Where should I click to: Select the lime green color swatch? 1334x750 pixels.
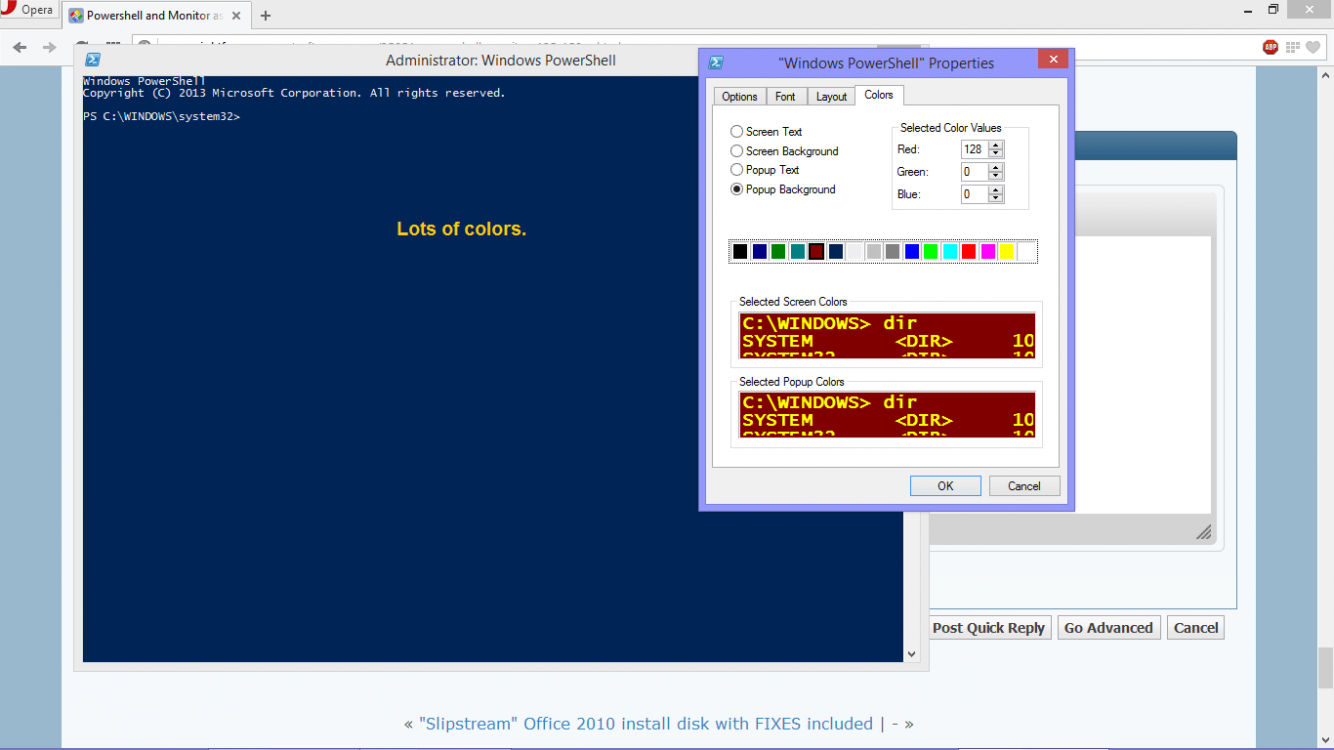pyautogui.click(x=931, y=252)
